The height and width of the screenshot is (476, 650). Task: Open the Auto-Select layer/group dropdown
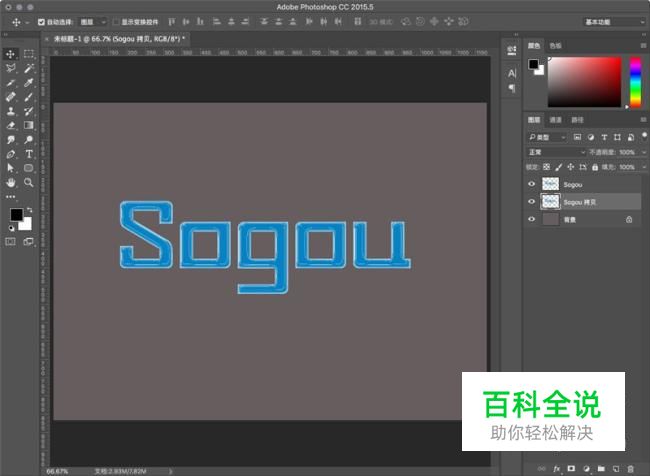point(93,22)
